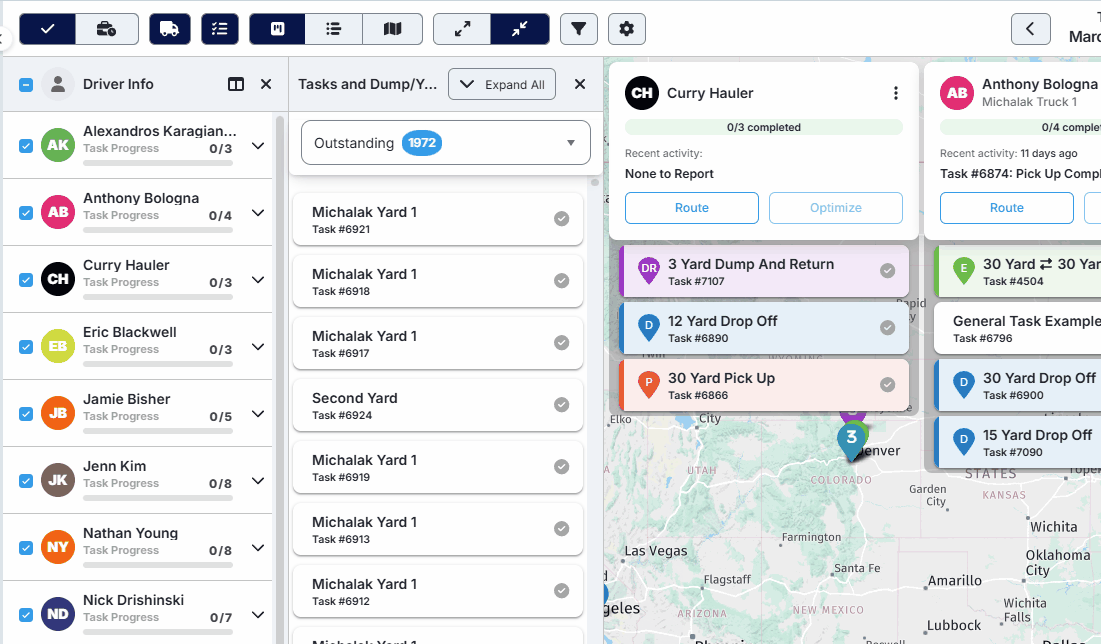Click the CH avatar on Curry Hauler card
This screenshot has width=1101, height=644.
[x=642, y=93]
